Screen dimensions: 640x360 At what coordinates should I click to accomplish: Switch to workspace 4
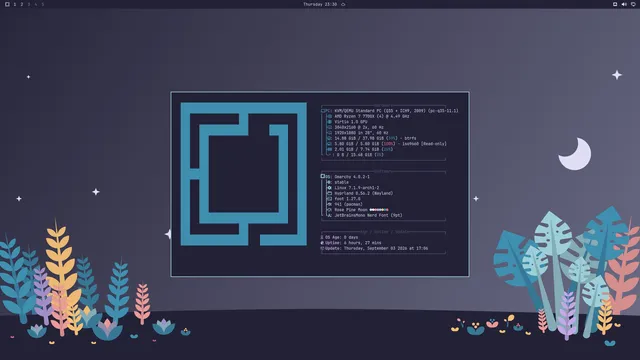36,4
